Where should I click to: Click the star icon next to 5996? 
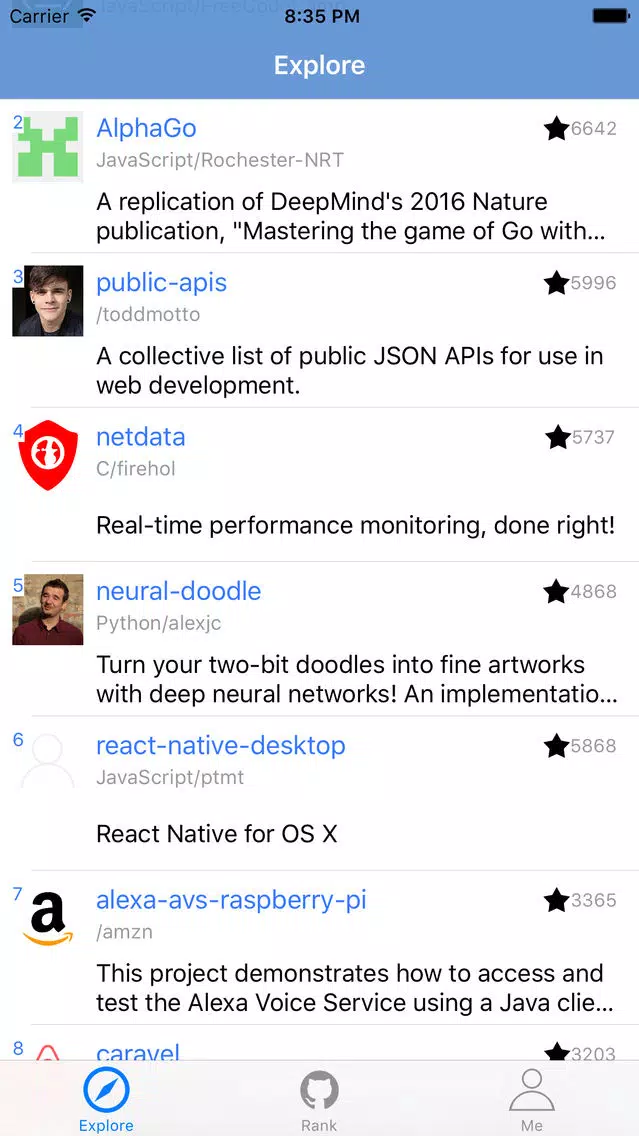[556, 283]
